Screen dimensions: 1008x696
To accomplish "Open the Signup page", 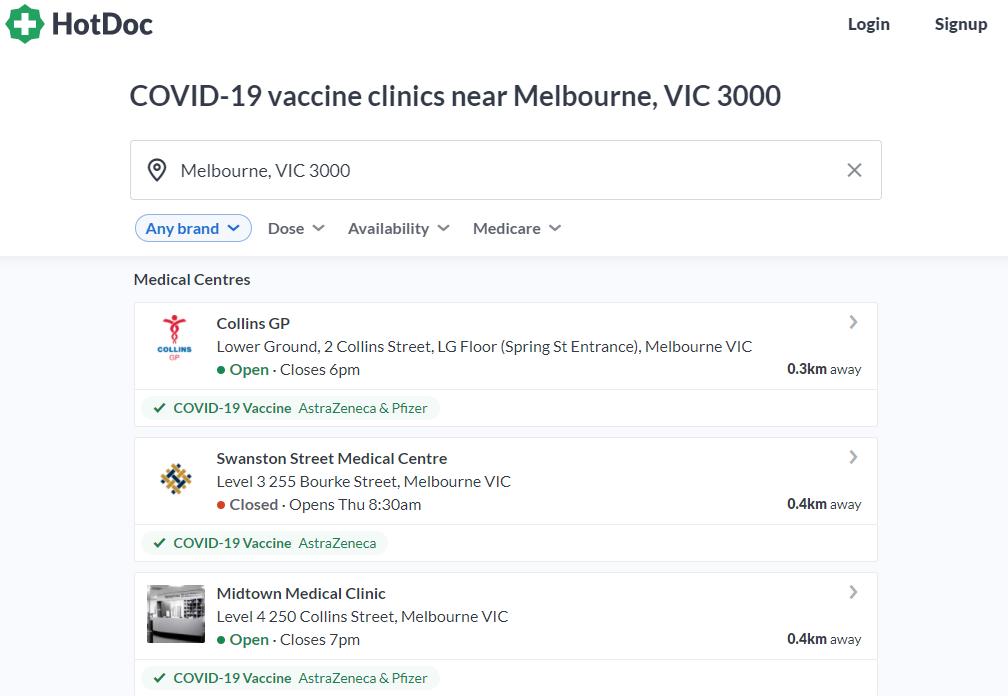I will [960, 24].
